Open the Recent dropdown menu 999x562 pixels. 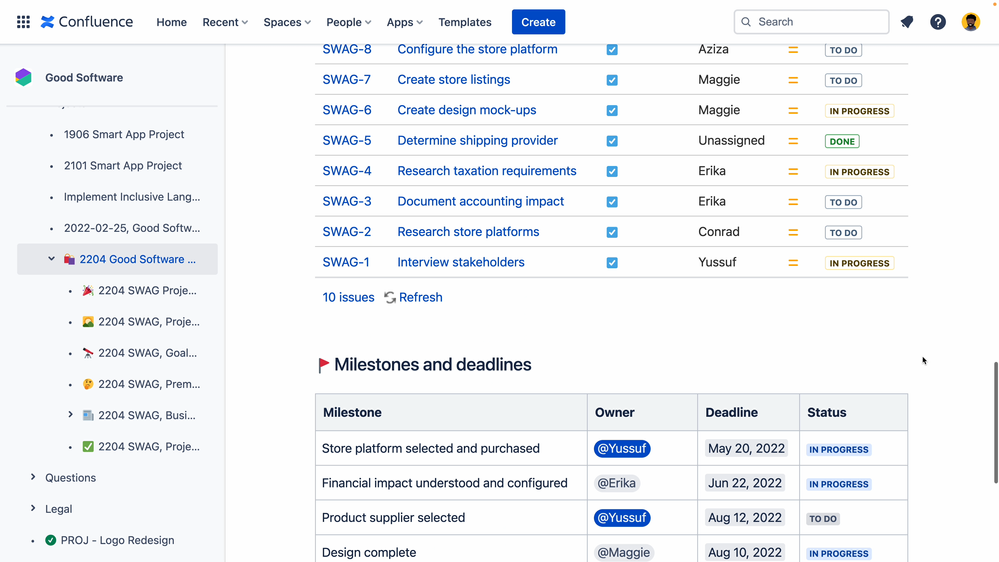point(225,22)
